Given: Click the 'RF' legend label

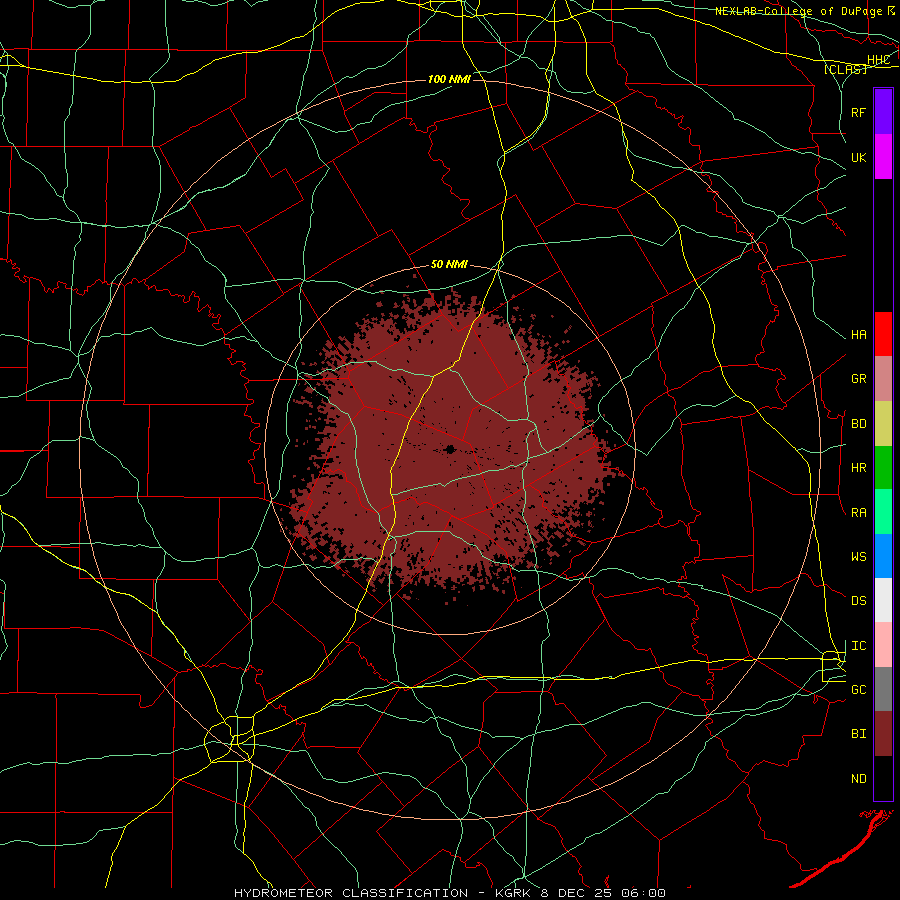Looking at the screenshot, I should coord(858,112).
